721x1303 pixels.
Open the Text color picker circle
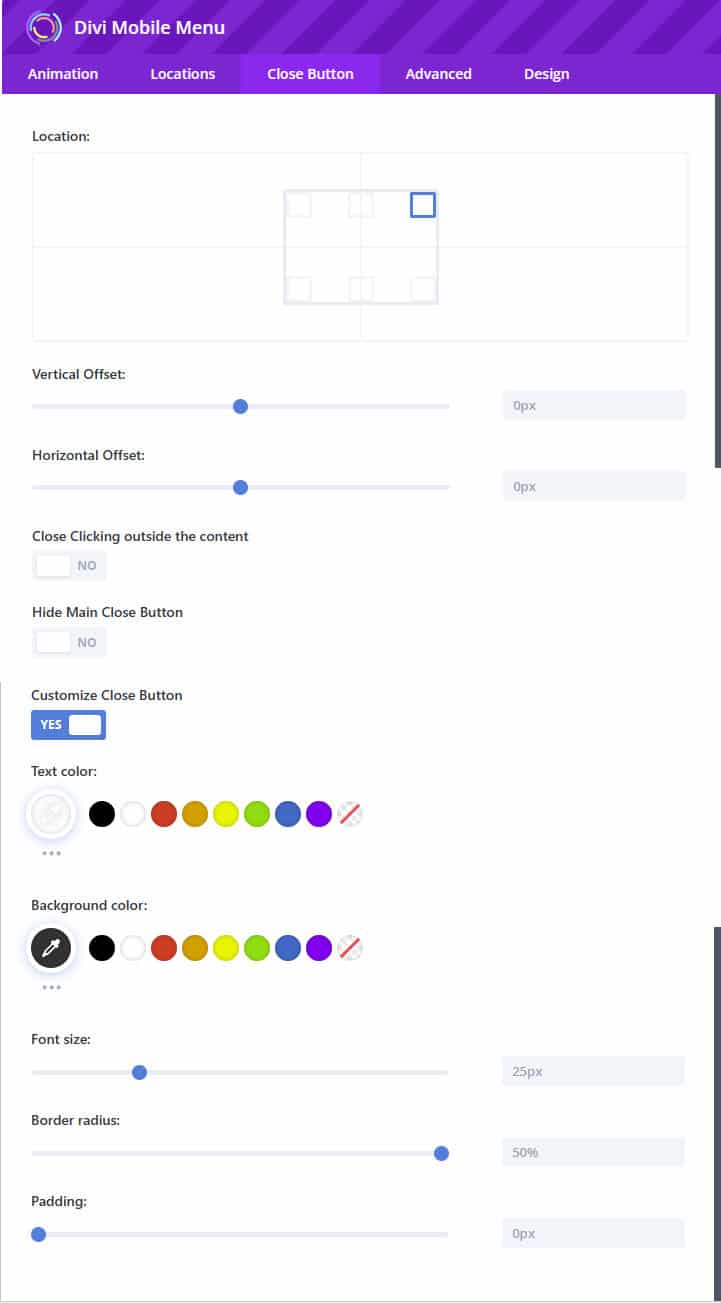(x=51, y=814)
